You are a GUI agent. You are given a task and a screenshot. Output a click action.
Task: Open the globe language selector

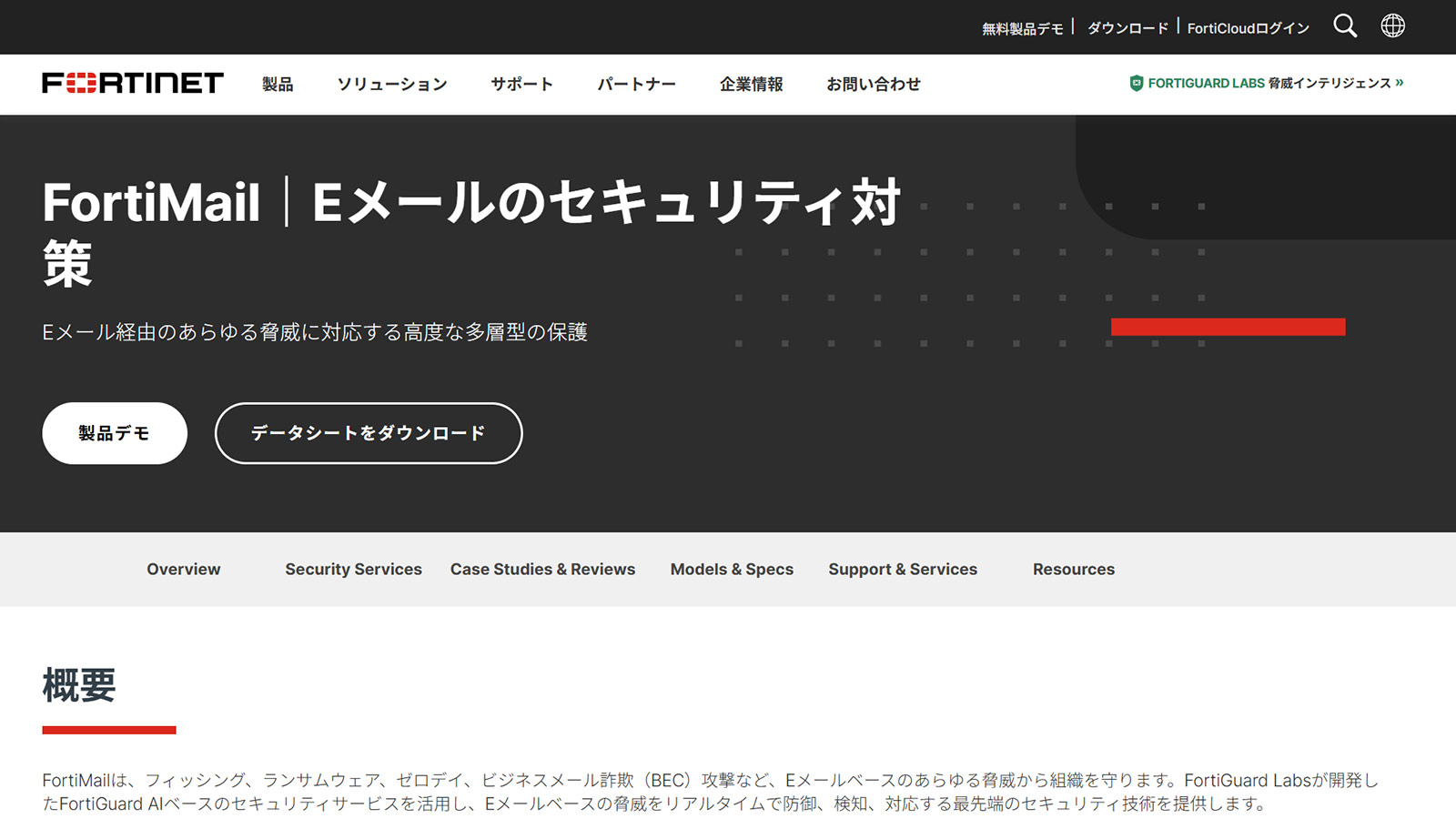click(1392, 25)
